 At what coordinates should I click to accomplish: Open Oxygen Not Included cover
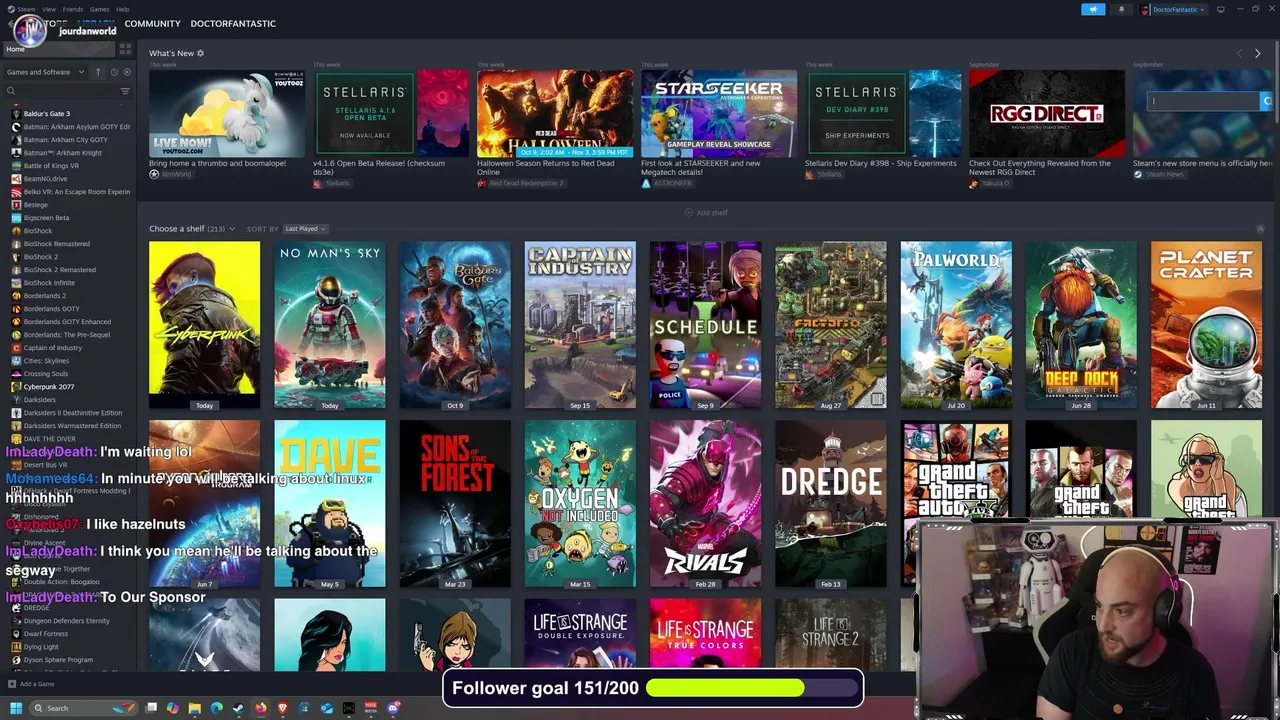[580, 503]
